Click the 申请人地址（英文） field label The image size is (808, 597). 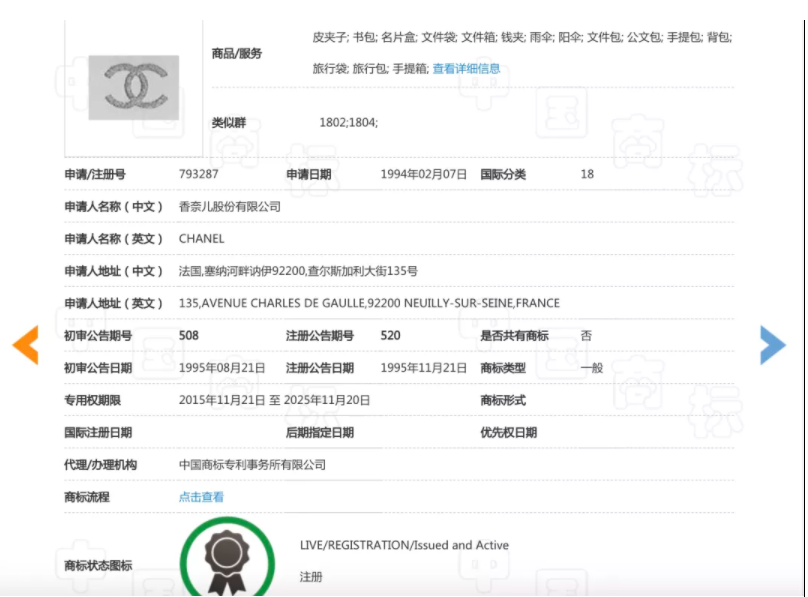tap(113, 303)
